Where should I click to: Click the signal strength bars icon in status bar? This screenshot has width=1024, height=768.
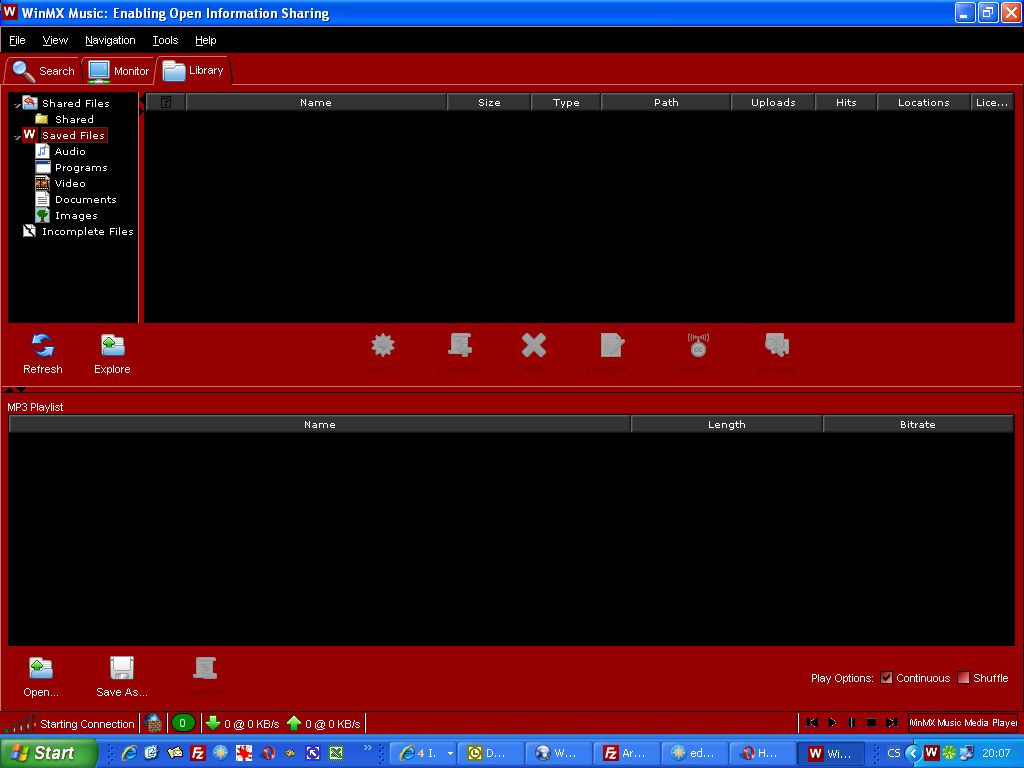20,723
